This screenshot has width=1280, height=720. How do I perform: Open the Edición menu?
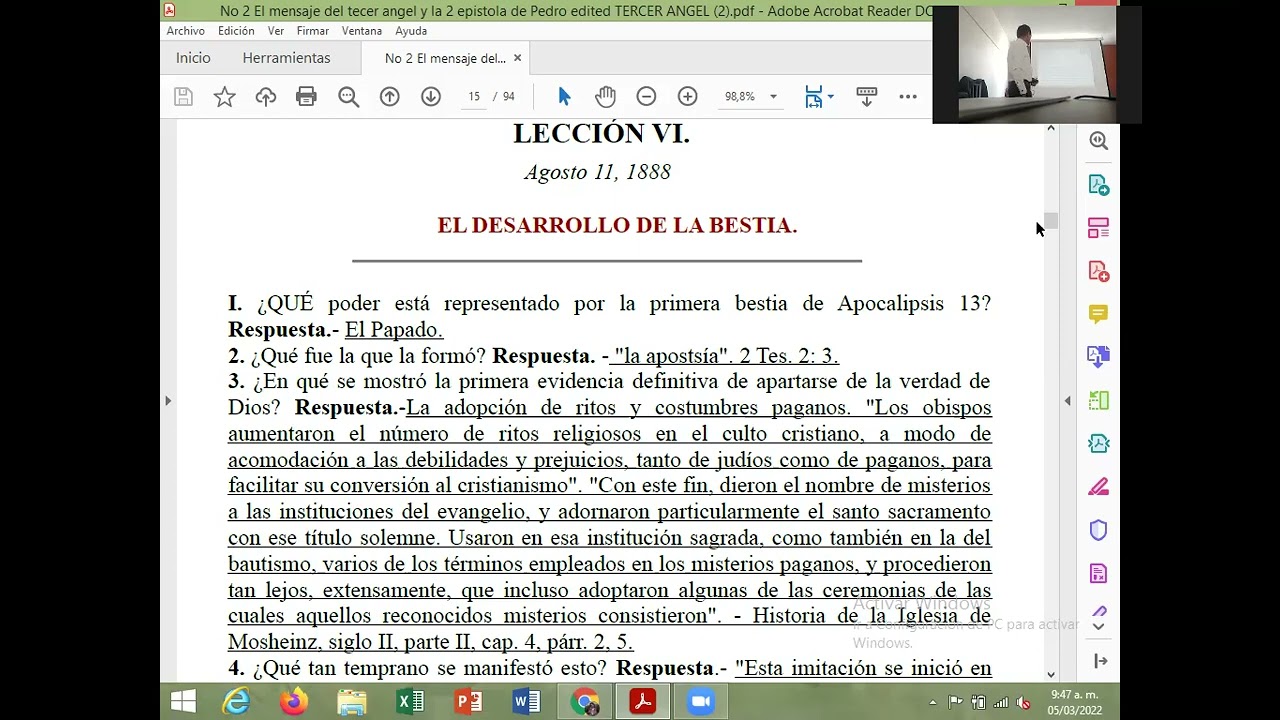click(236, 31)
